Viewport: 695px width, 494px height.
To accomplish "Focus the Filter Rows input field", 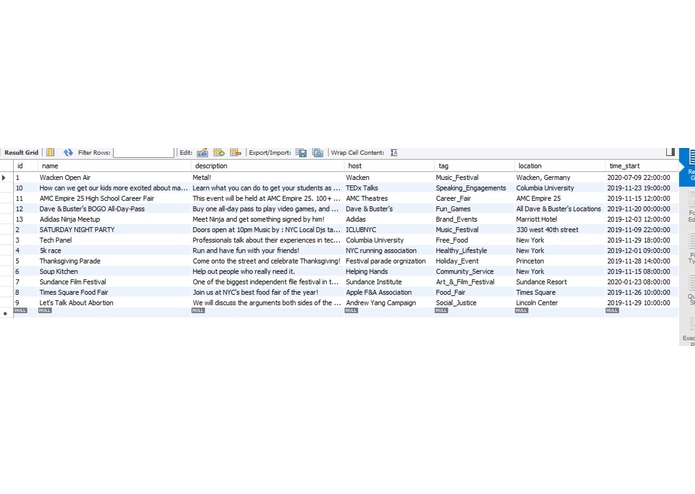I will [144, 152].
